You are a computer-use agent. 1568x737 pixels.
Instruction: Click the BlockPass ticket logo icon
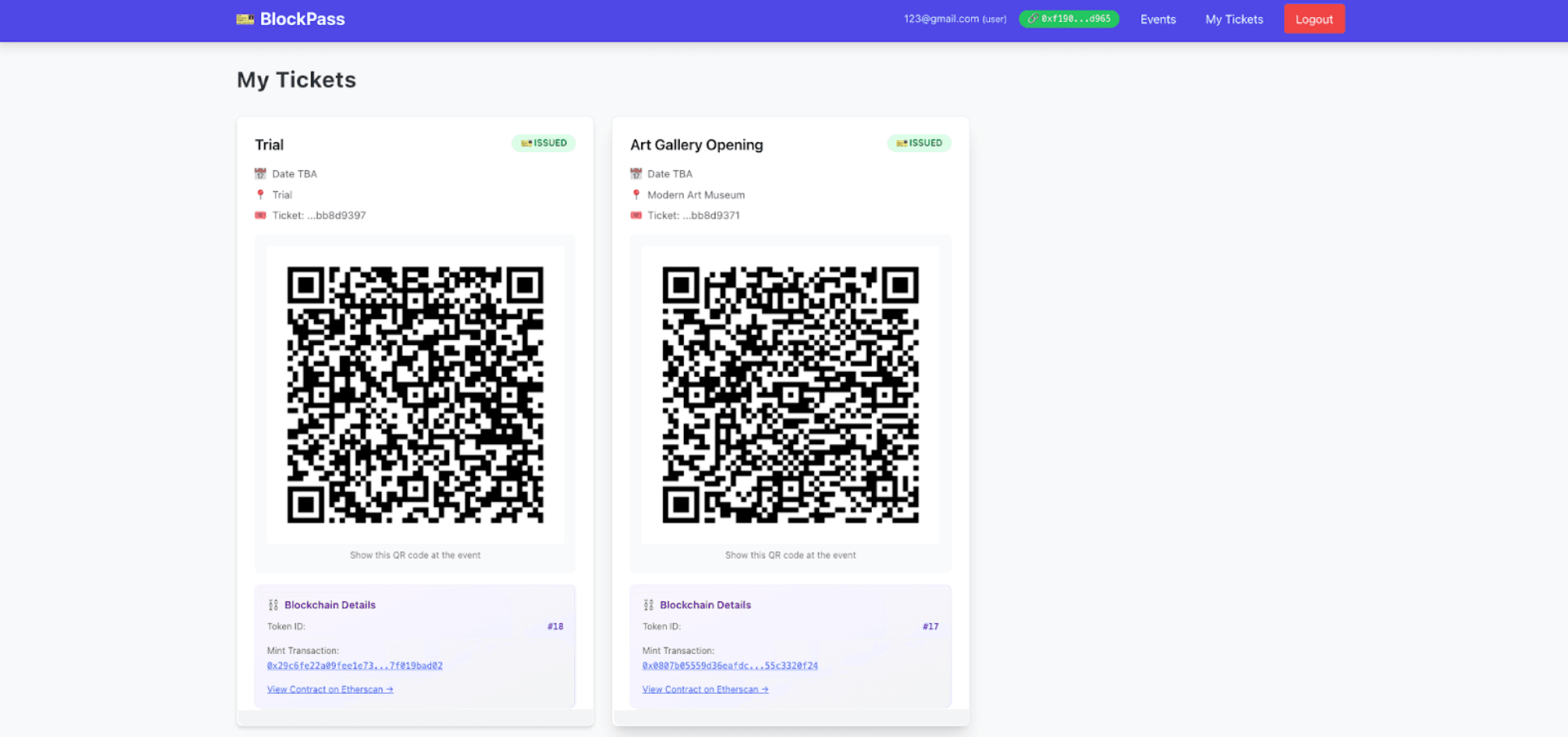point(245,19)
